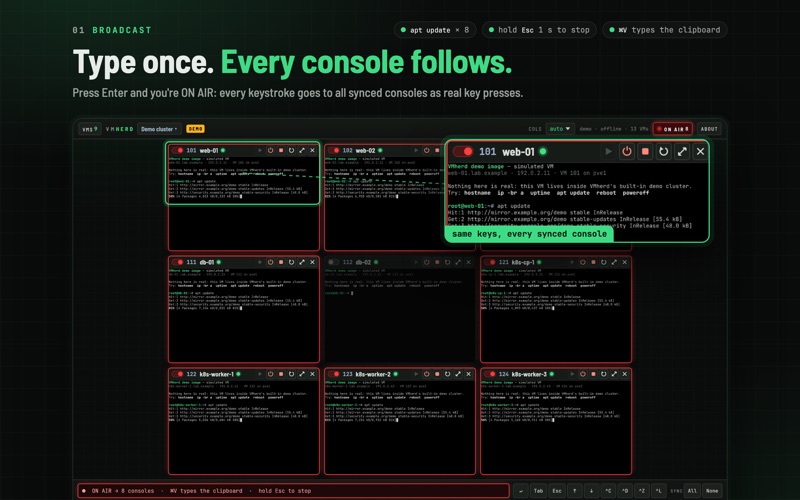Toggle the large sync switch in magnified web-01 header
The height and width of the screenshot is (500, 800).
click(463, 152)
